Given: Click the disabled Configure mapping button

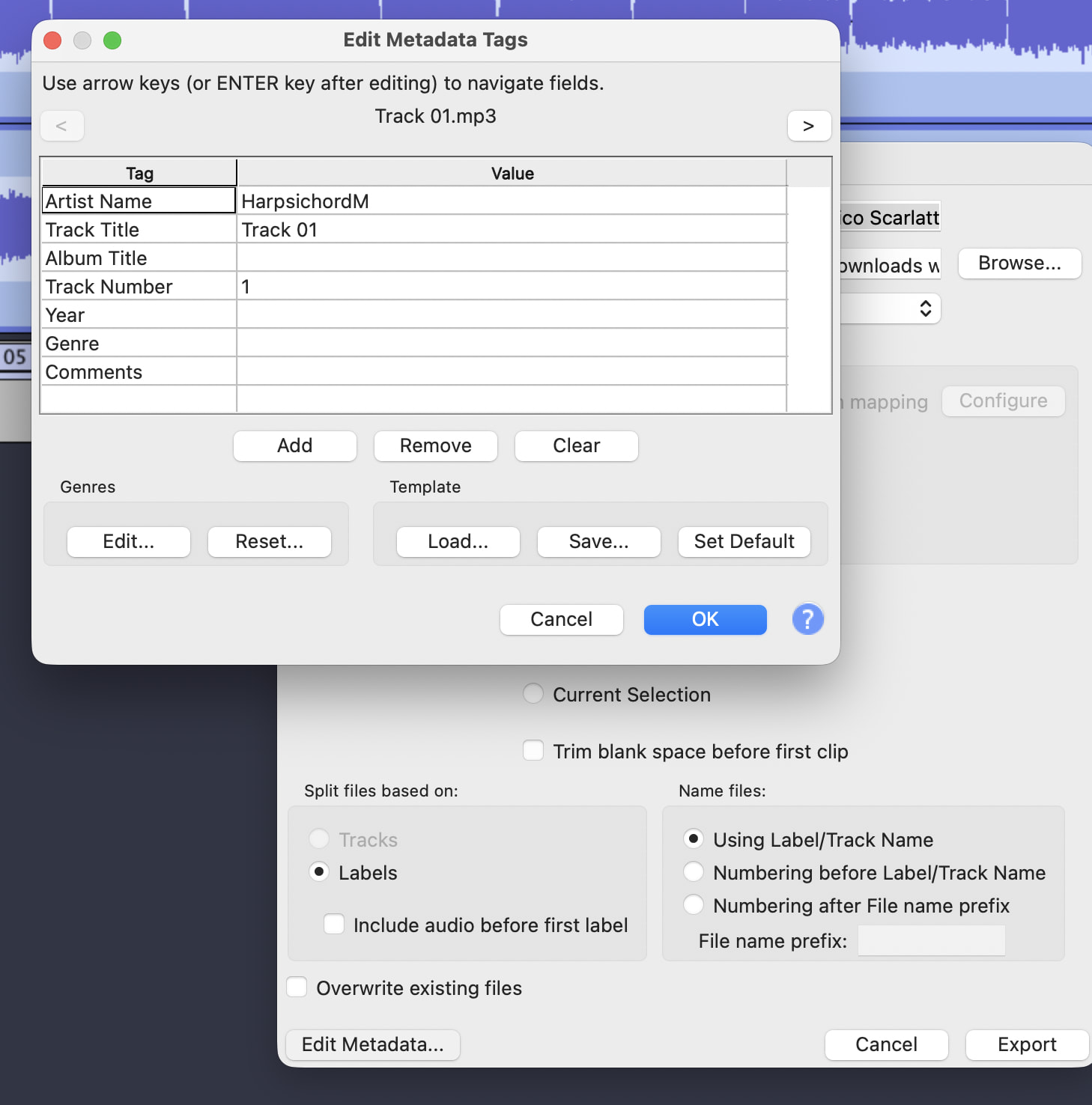Looking at the screenshot, I should 1004,401.
